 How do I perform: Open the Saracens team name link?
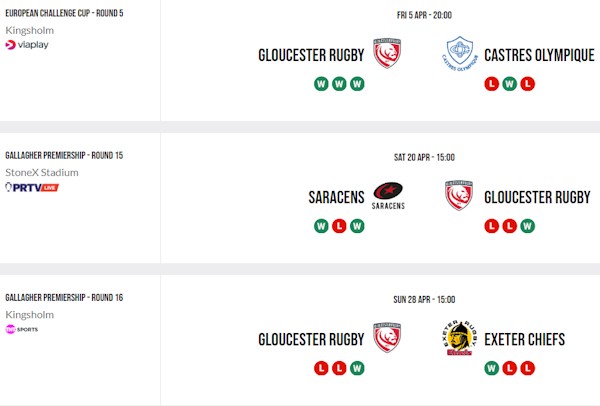336,197
